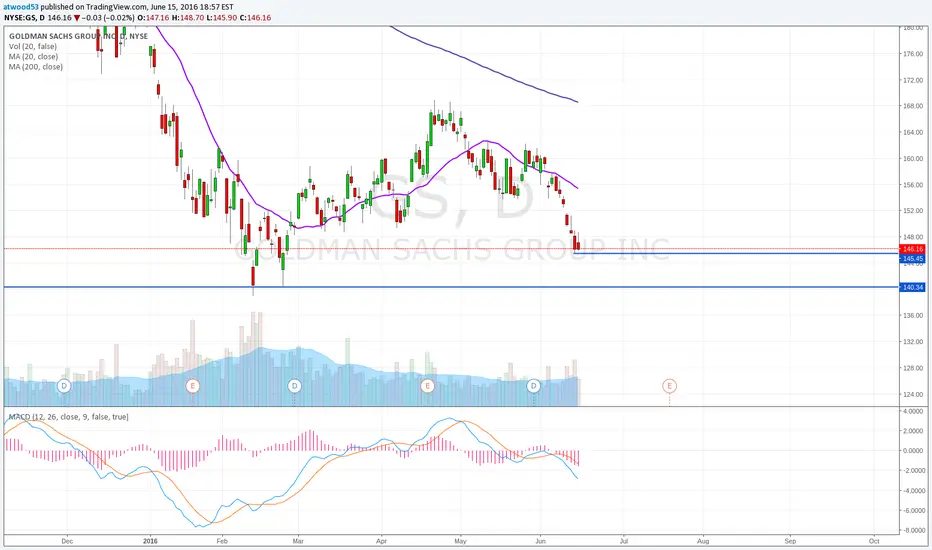Click the Feb label on the time axis
This screenshot has height=550, width=932.
pos(222,541)
